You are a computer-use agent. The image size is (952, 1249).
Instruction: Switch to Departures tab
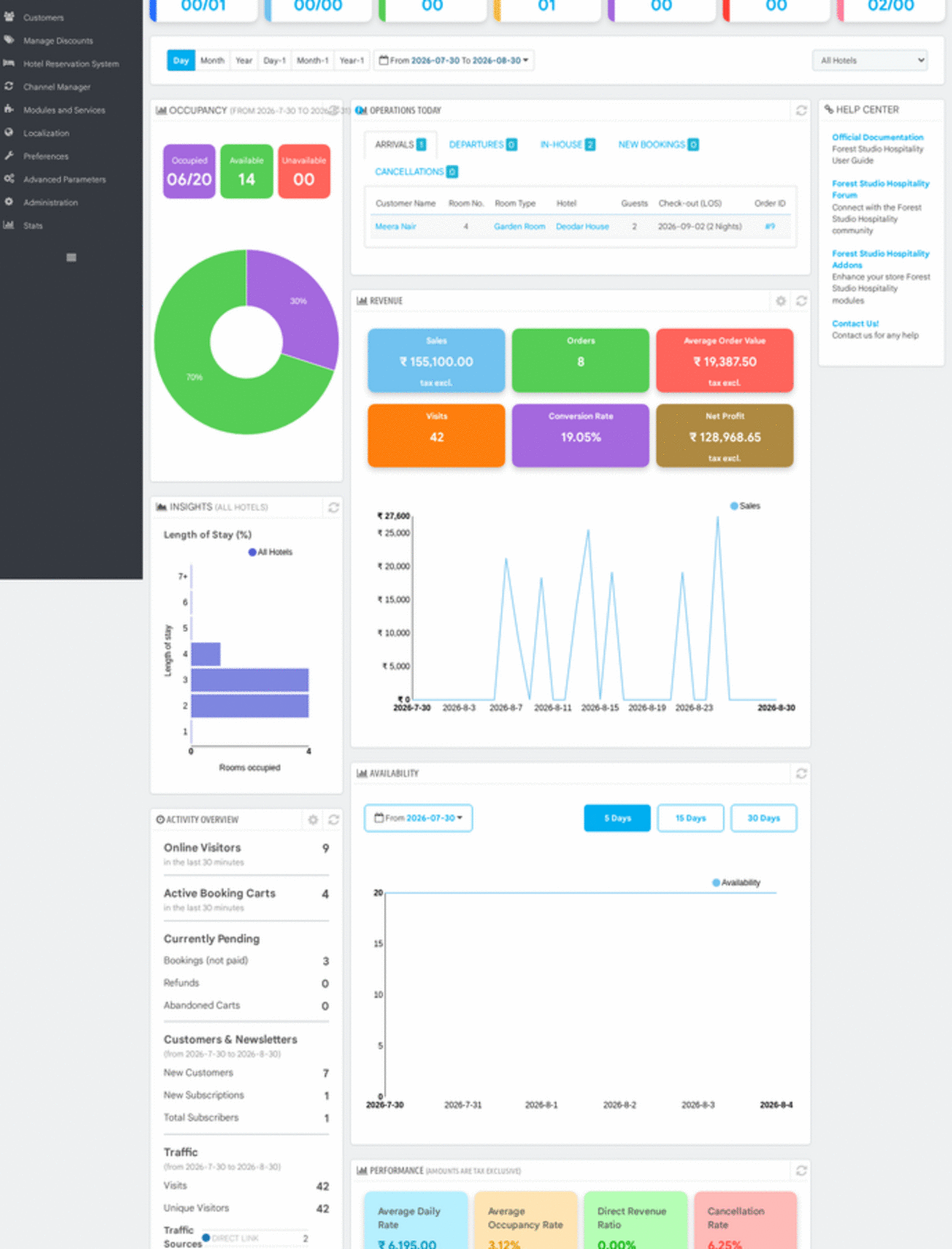(482, 144)
